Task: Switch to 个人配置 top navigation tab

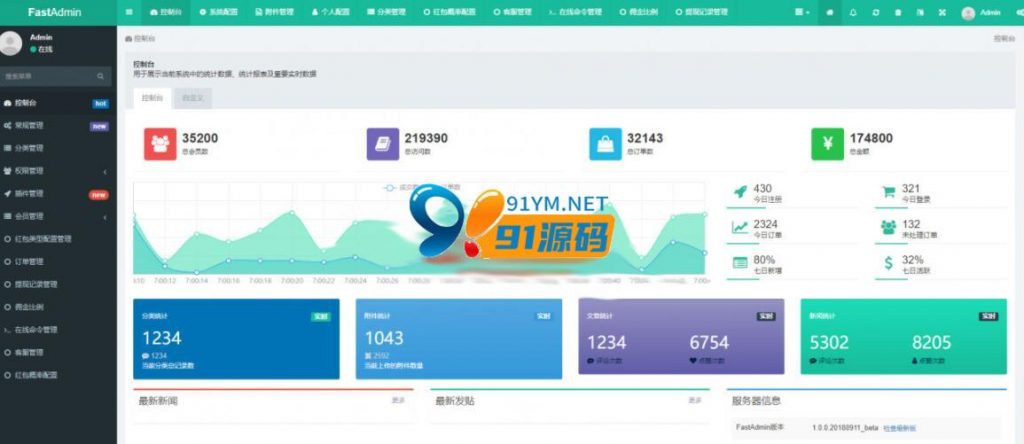Action: coord(330,12)
